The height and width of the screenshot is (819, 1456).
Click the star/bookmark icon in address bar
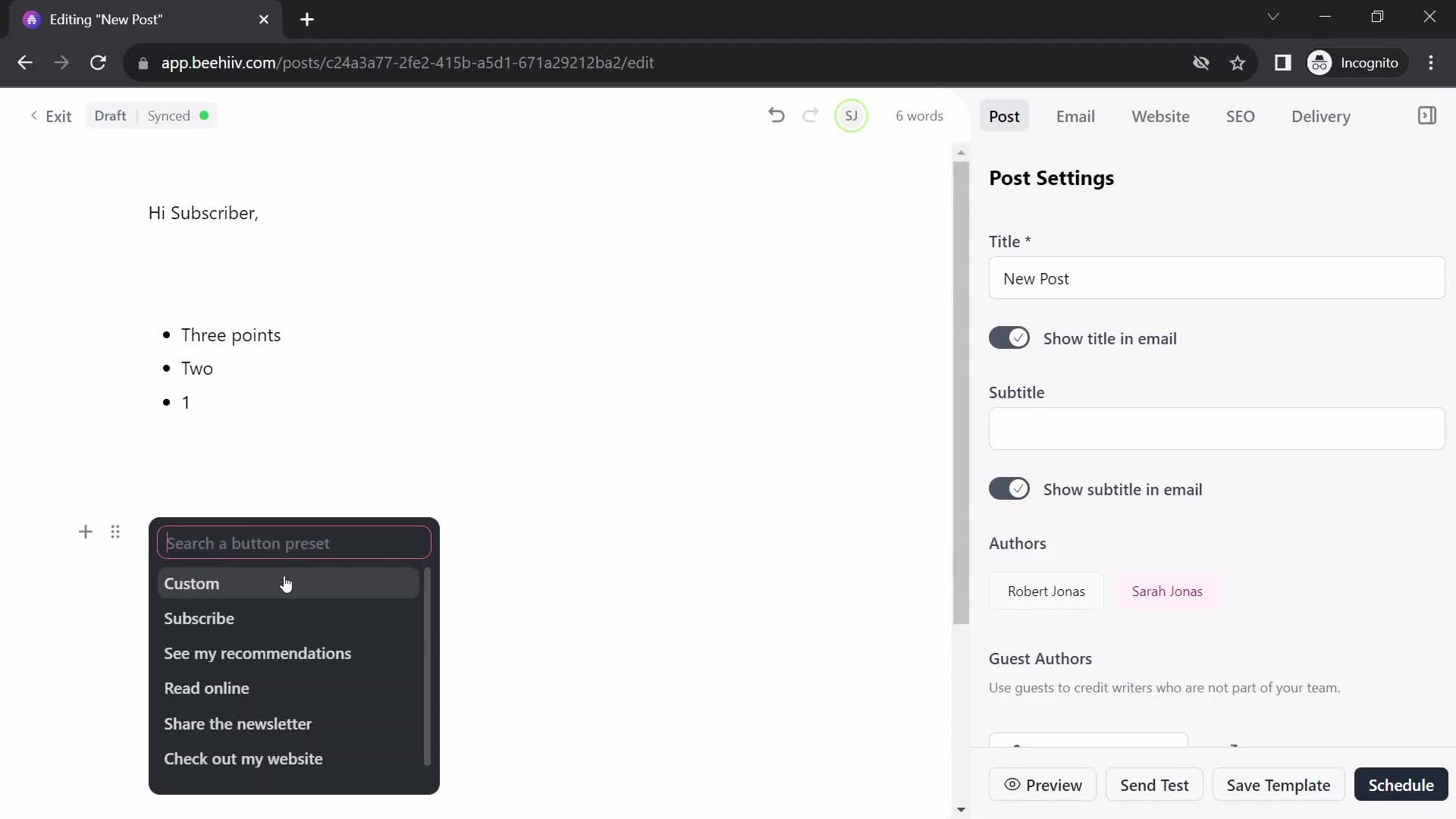coord(1238,62)
